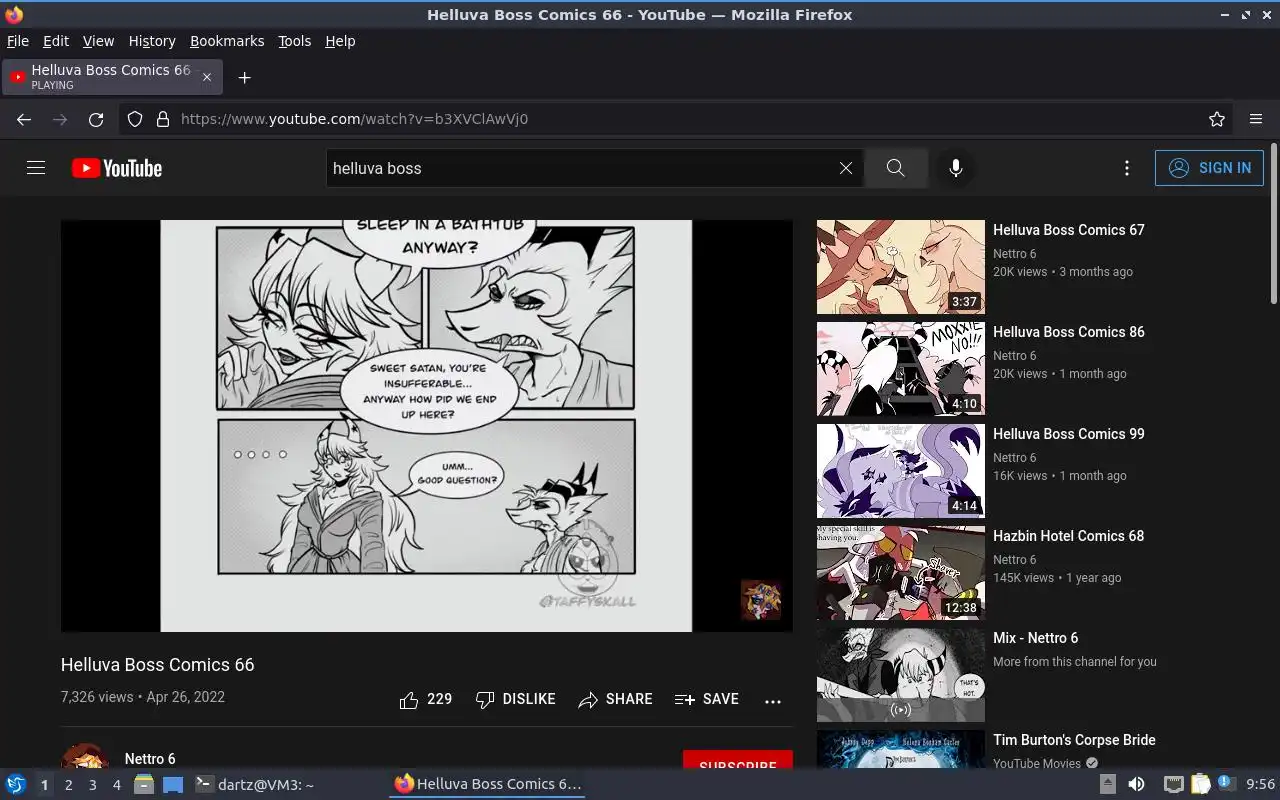This screenshot has width=1280, height=800.
Task: Open a new browser tab
Action: tap(244, 77)
